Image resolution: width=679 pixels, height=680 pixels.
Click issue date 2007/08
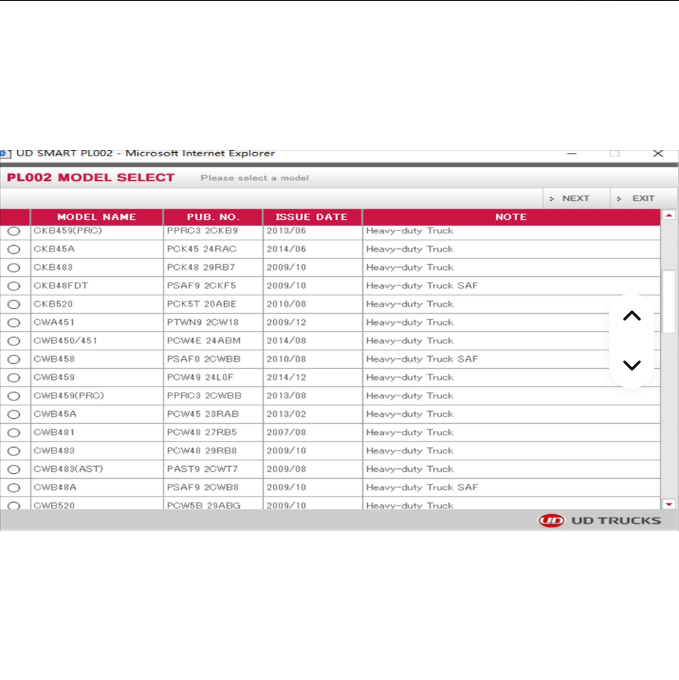click(287, 432)
